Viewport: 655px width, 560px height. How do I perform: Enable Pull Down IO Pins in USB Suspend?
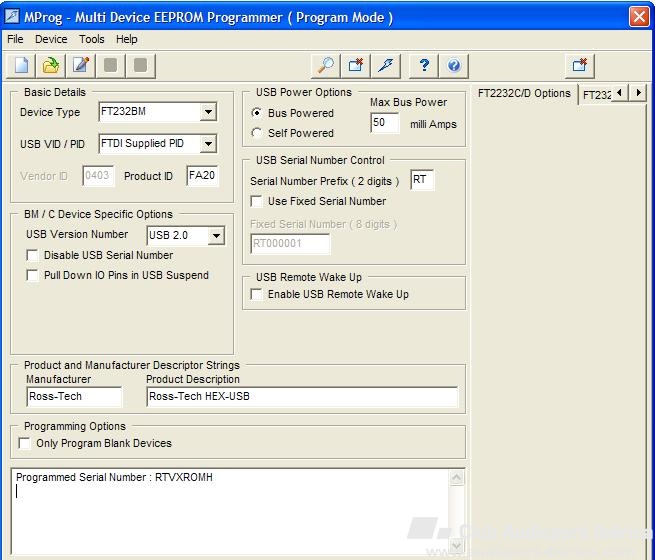32,275
